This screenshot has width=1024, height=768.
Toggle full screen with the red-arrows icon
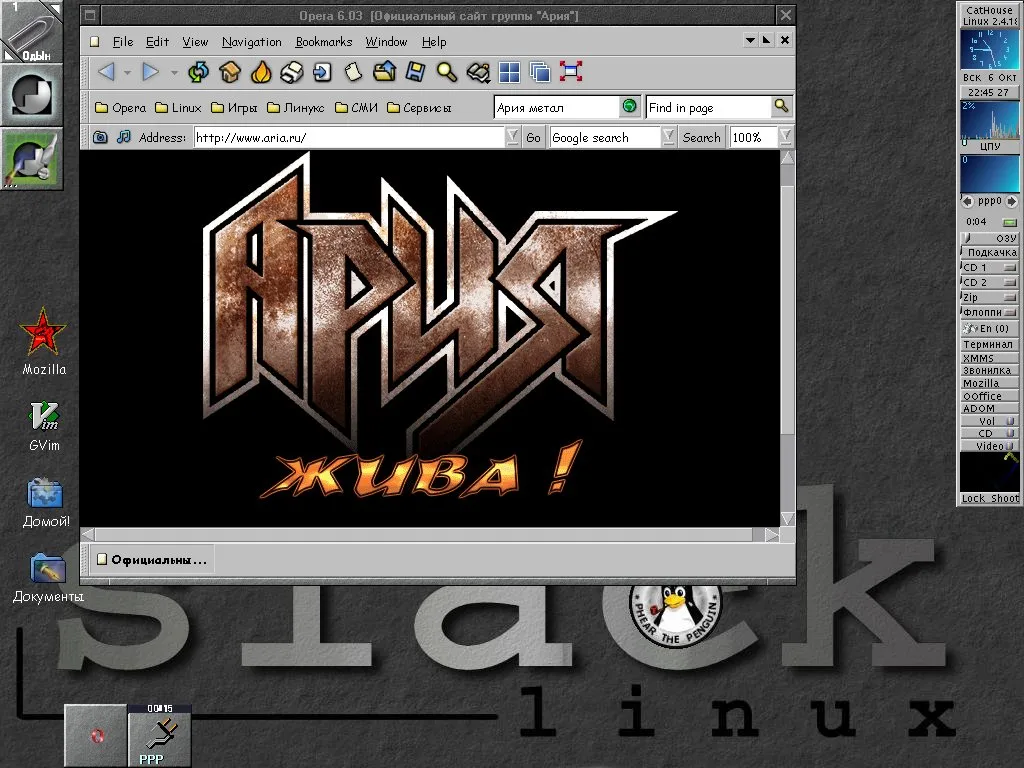coord(571,72)
